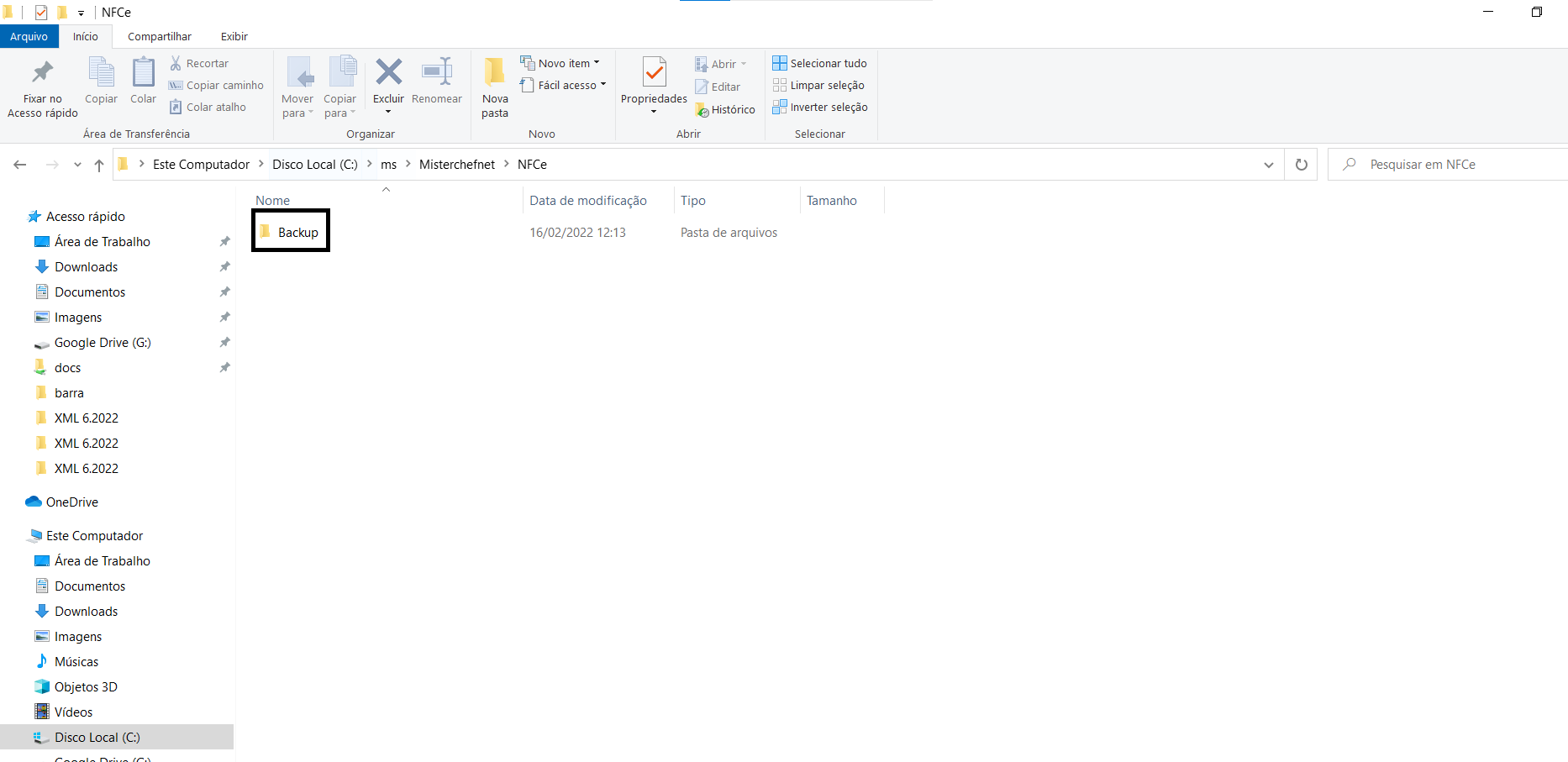Click the Colar clipboard icon
The image size is (1568, 762).
coord(143,73)
